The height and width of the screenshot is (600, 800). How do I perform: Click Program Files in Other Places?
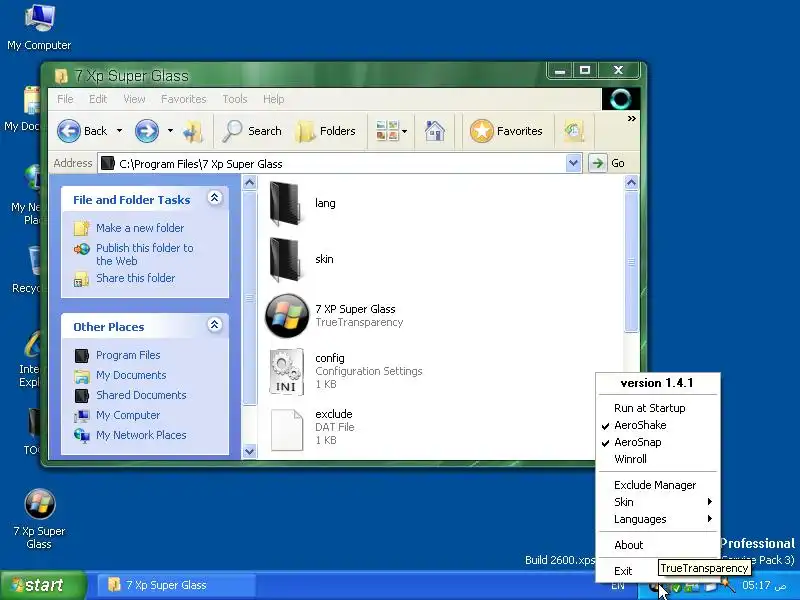[128, 355]
